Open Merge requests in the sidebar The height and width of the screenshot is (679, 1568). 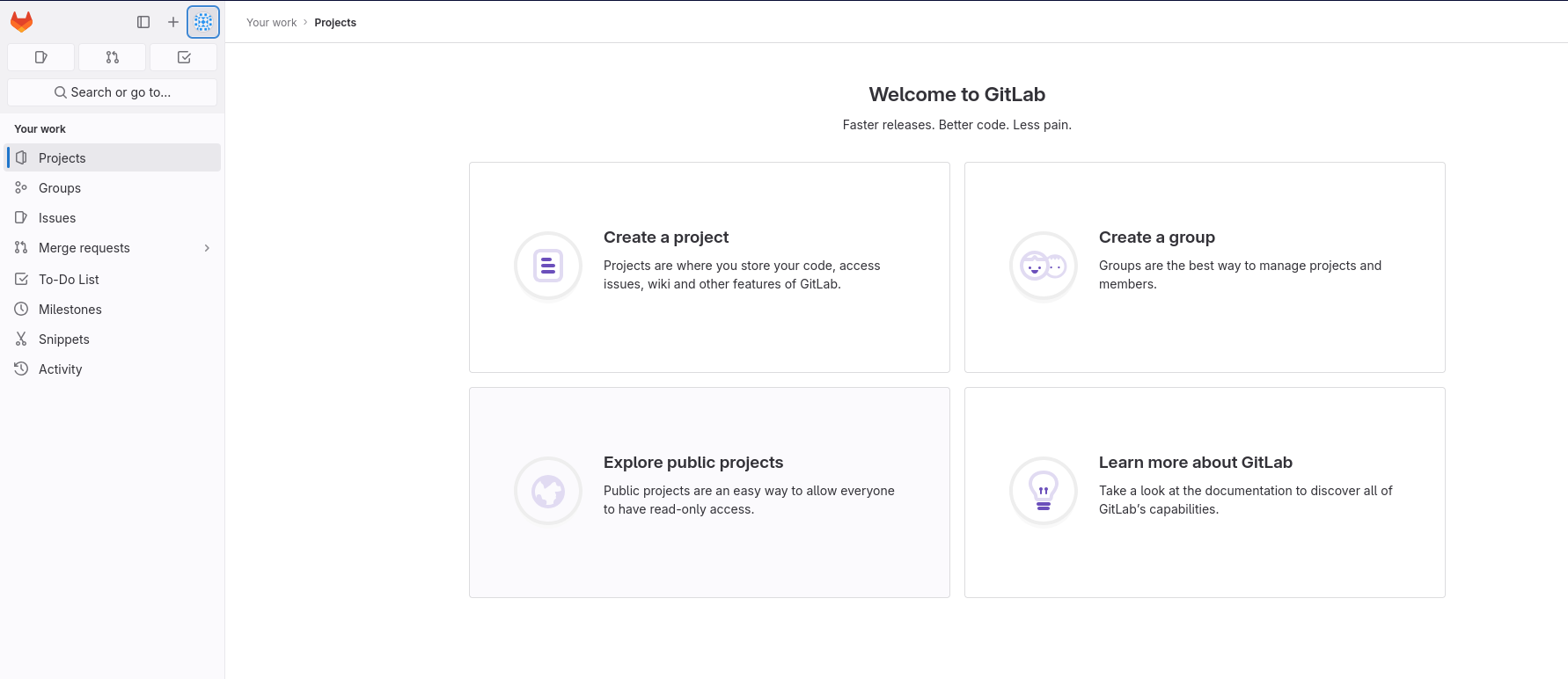113,248
